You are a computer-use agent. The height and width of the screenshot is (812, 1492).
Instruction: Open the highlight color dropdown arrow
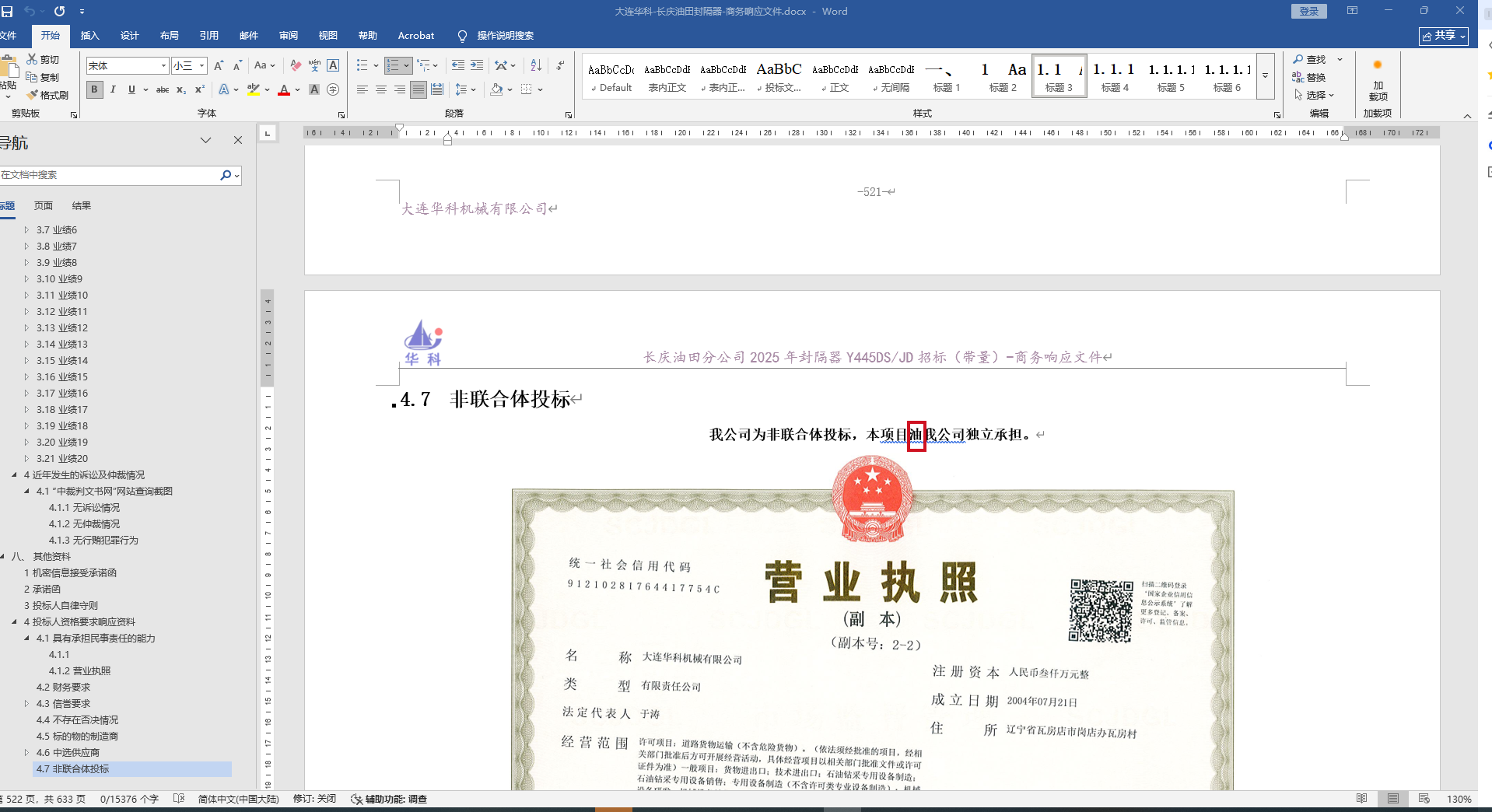267,90
